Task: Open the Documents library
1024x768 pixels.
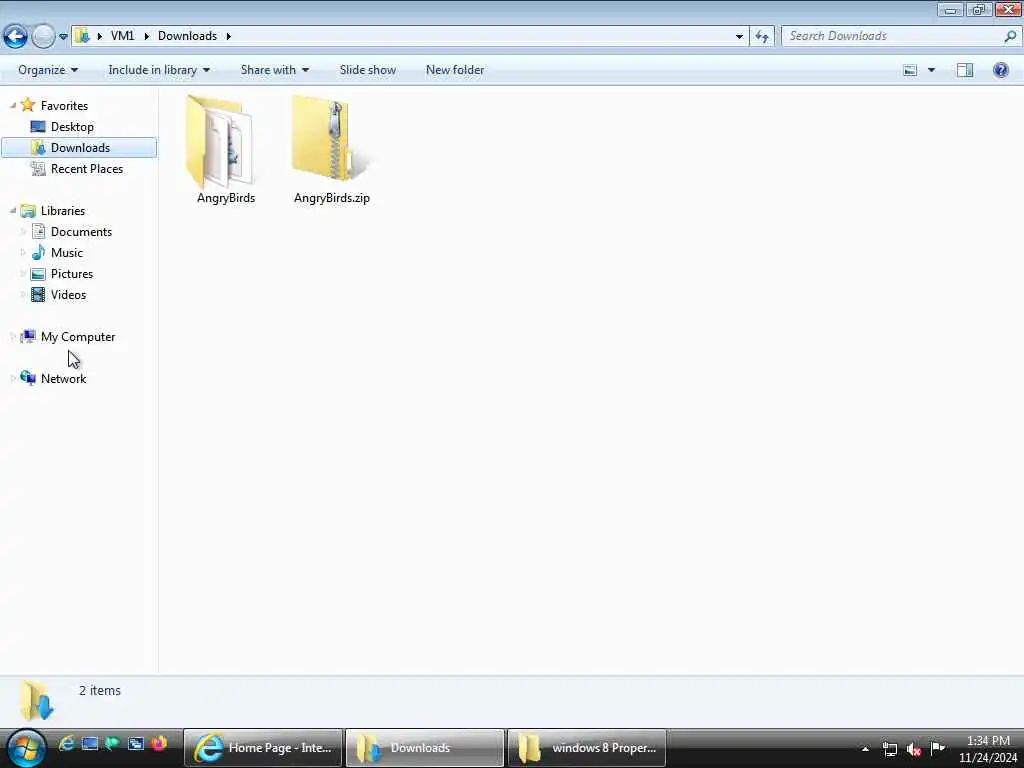Action: click(x=81, y=232)
